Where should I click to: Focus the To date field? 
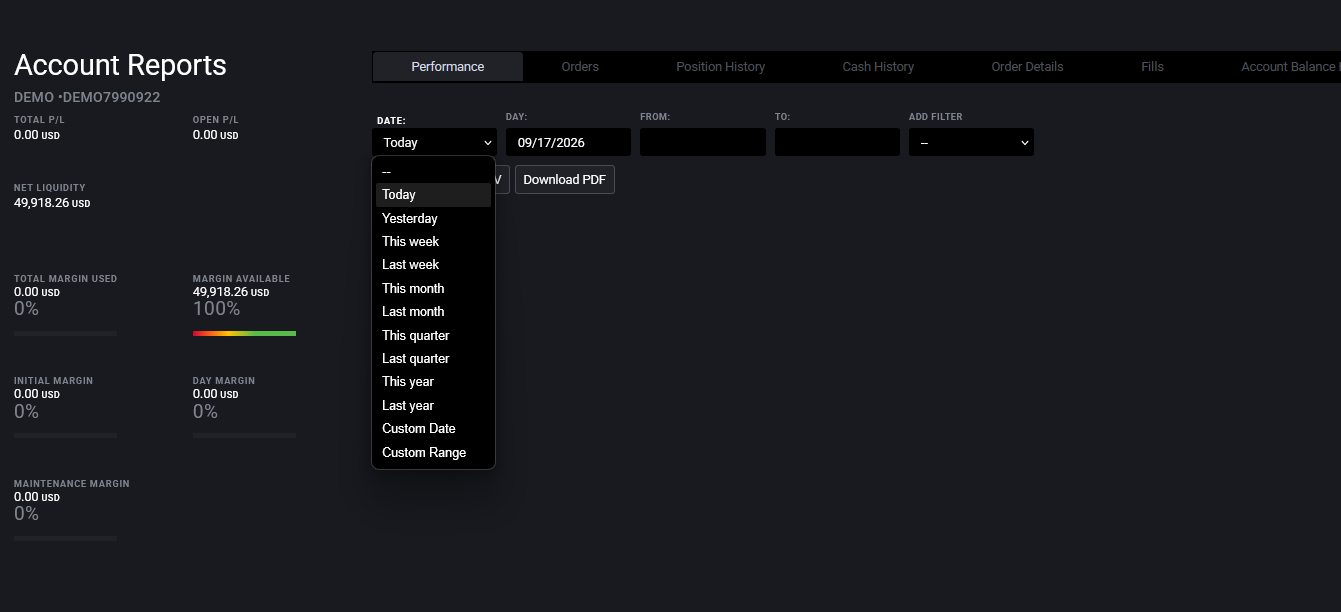[837, 142]
